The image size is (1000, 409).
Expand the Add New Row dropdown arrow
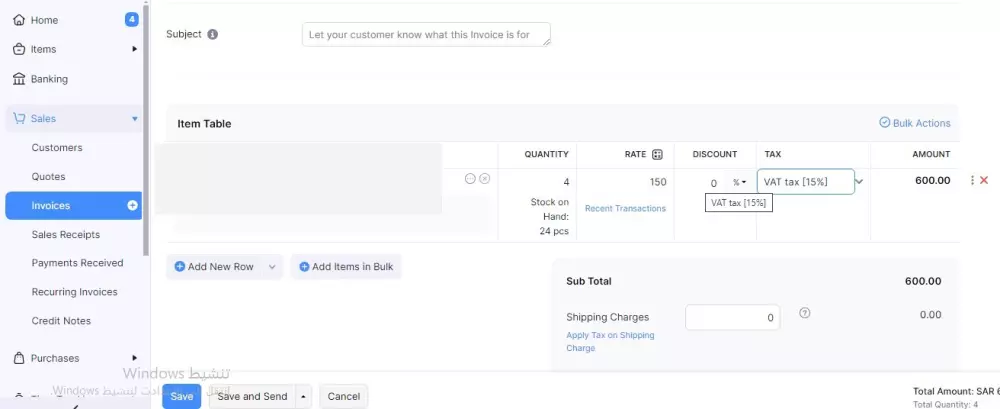pyautogui.click(x=272, y=267)
